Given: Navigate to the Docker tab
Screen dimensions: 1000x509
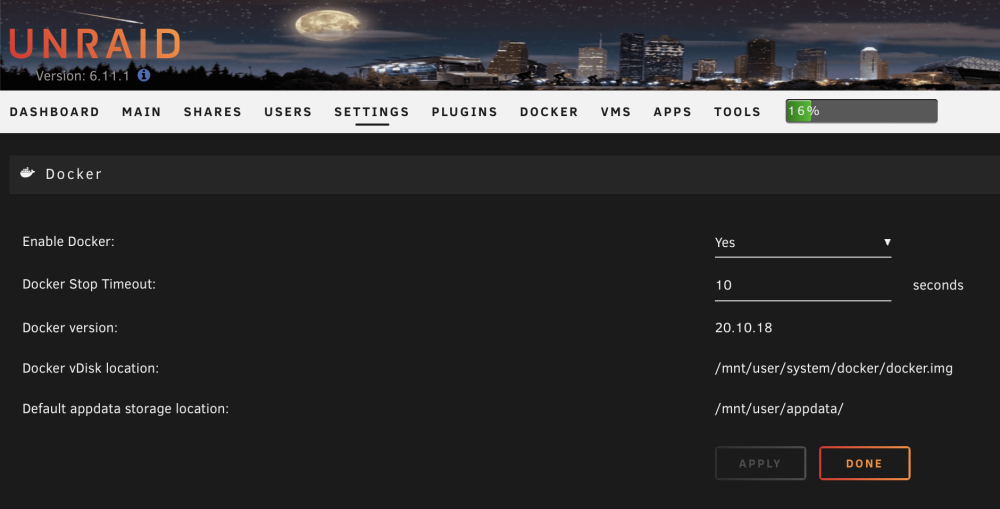Looking at the screenshot, I should pyautogui.click(x=549, y=112).
